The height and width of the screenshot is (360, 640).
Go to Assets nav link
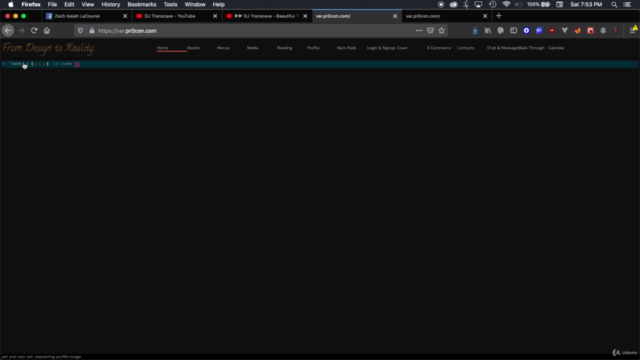[x=193, y=48]
